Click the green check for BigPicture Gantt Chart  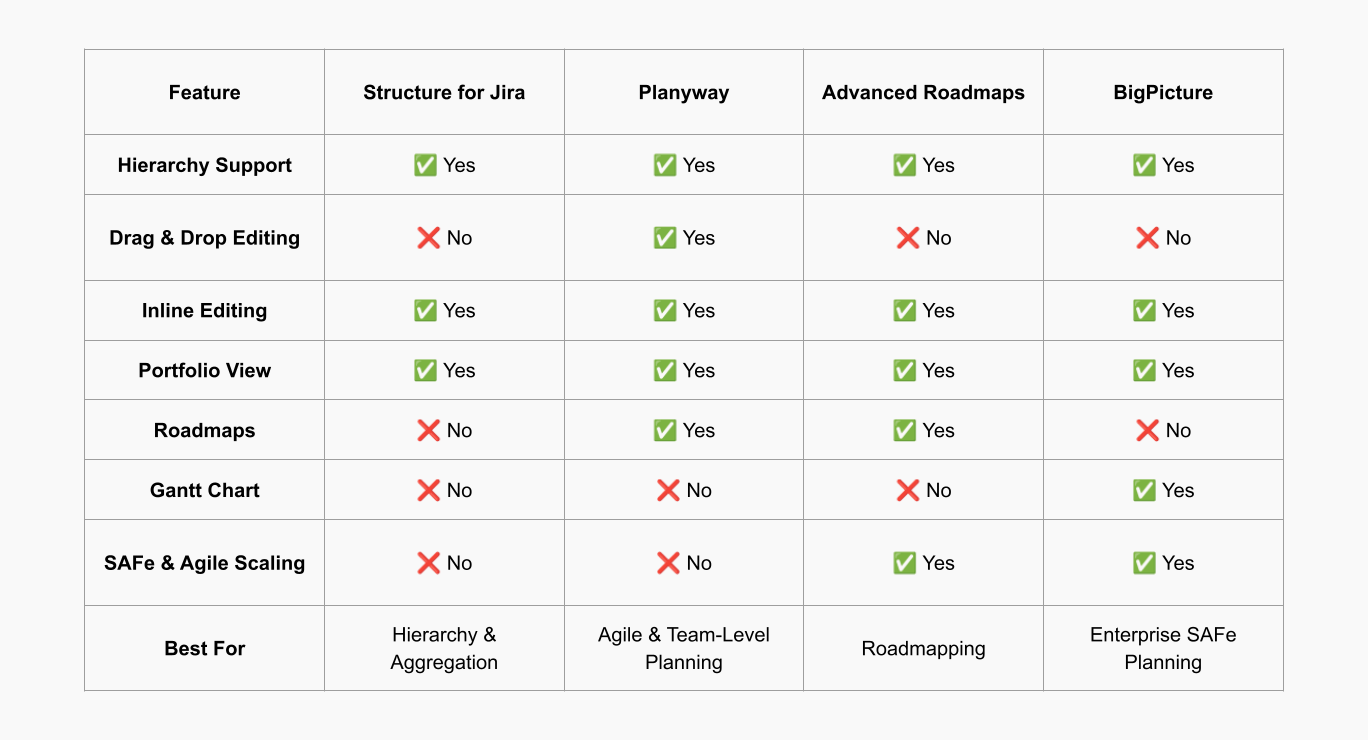coord(1144,491)
